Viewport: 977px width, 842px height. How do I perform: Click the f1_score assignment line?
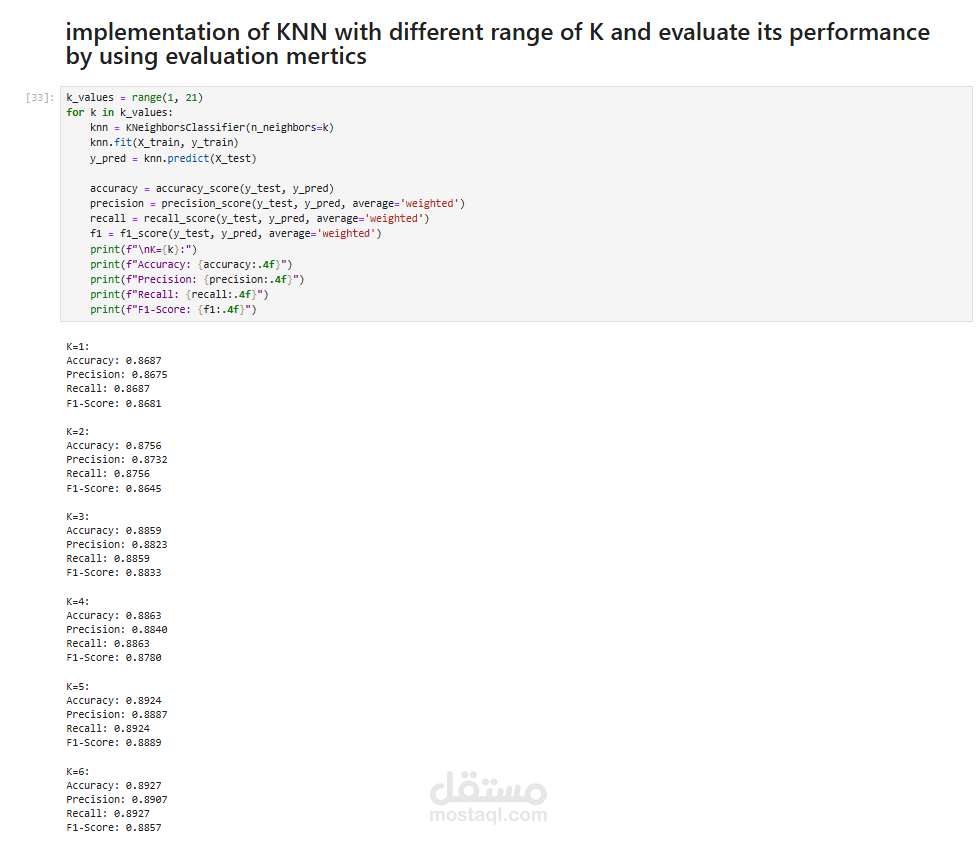coord(235,233)
